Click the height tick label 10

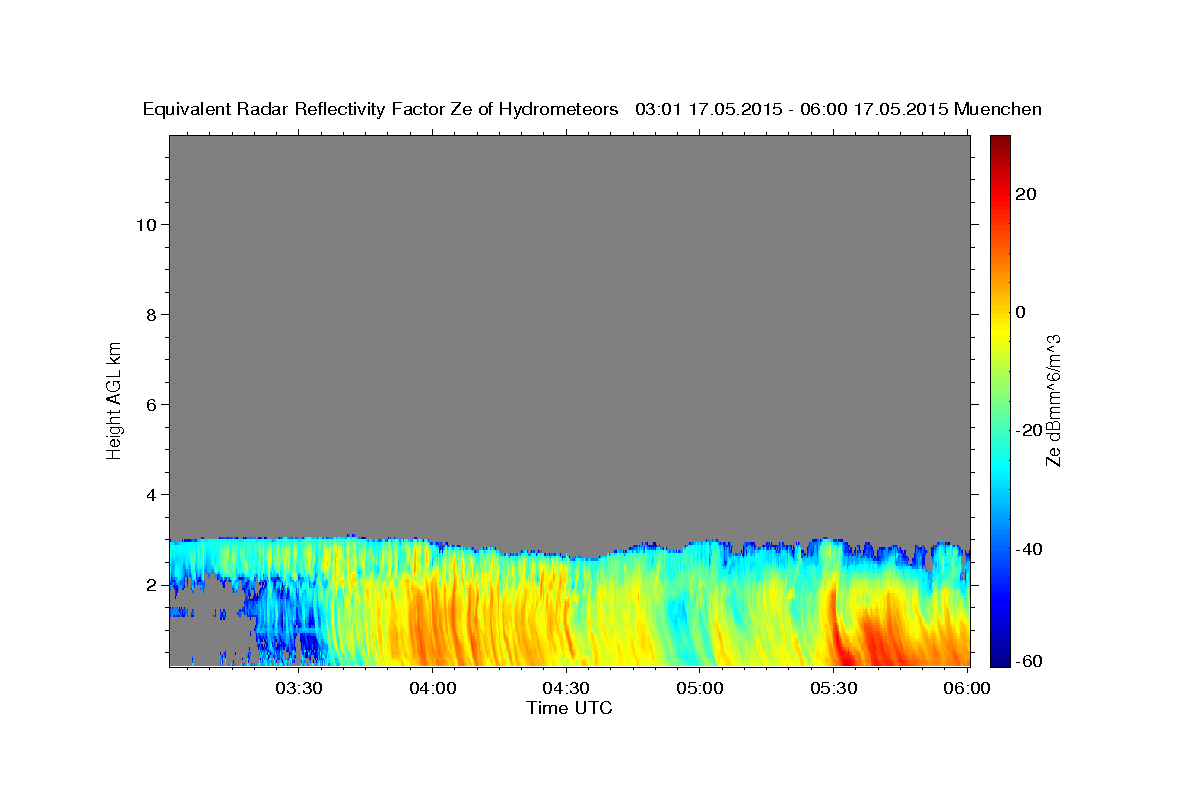point(146,225)
